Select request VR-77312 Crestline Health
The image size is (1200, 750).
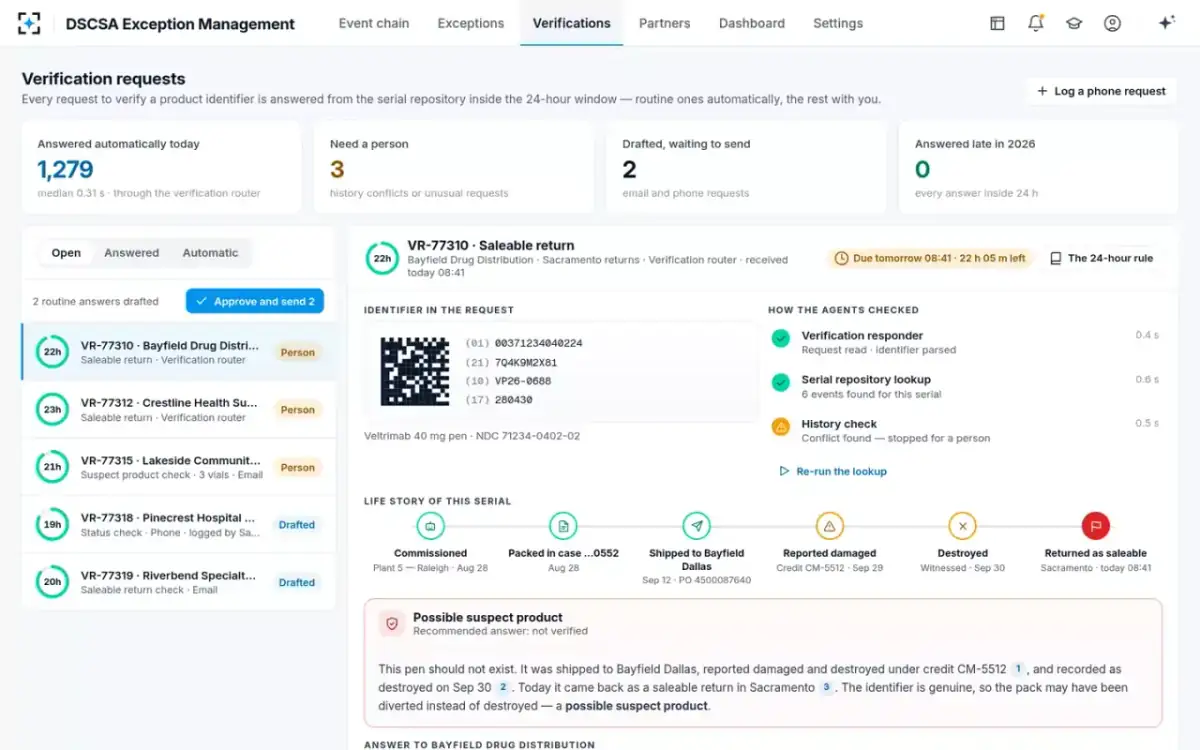pos(179,409)
